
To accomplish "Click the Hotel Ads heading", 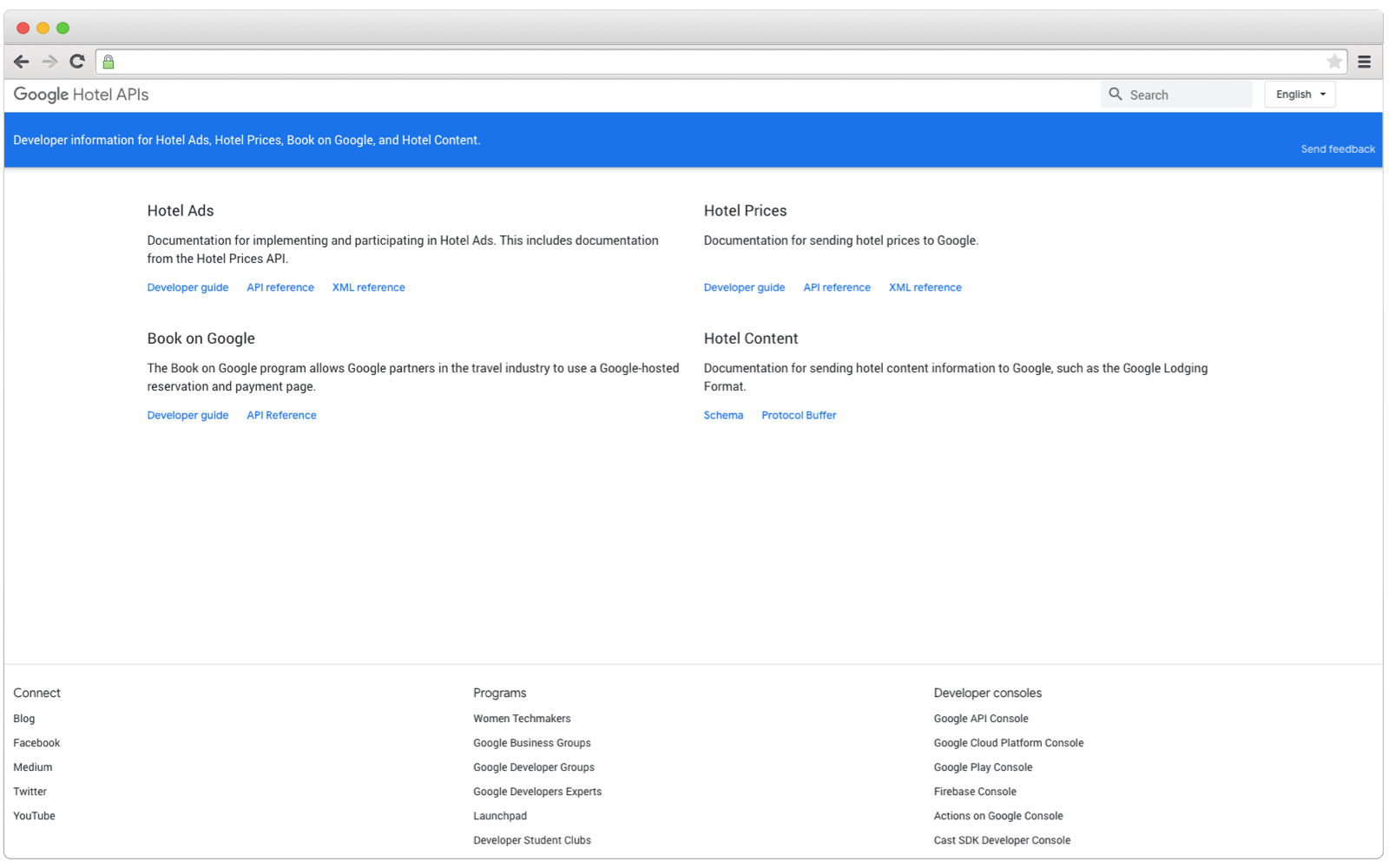I will [181, 211].
